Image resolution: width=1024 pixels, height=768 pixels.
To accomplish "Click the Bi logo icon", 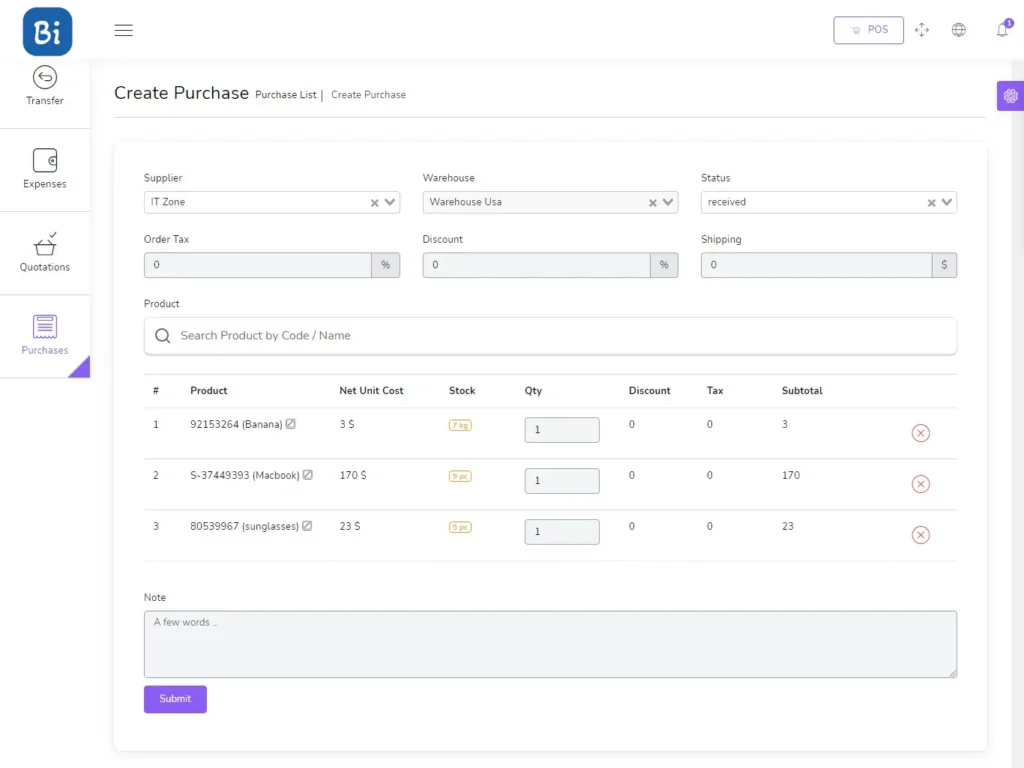I will click(x=47, y=31).
